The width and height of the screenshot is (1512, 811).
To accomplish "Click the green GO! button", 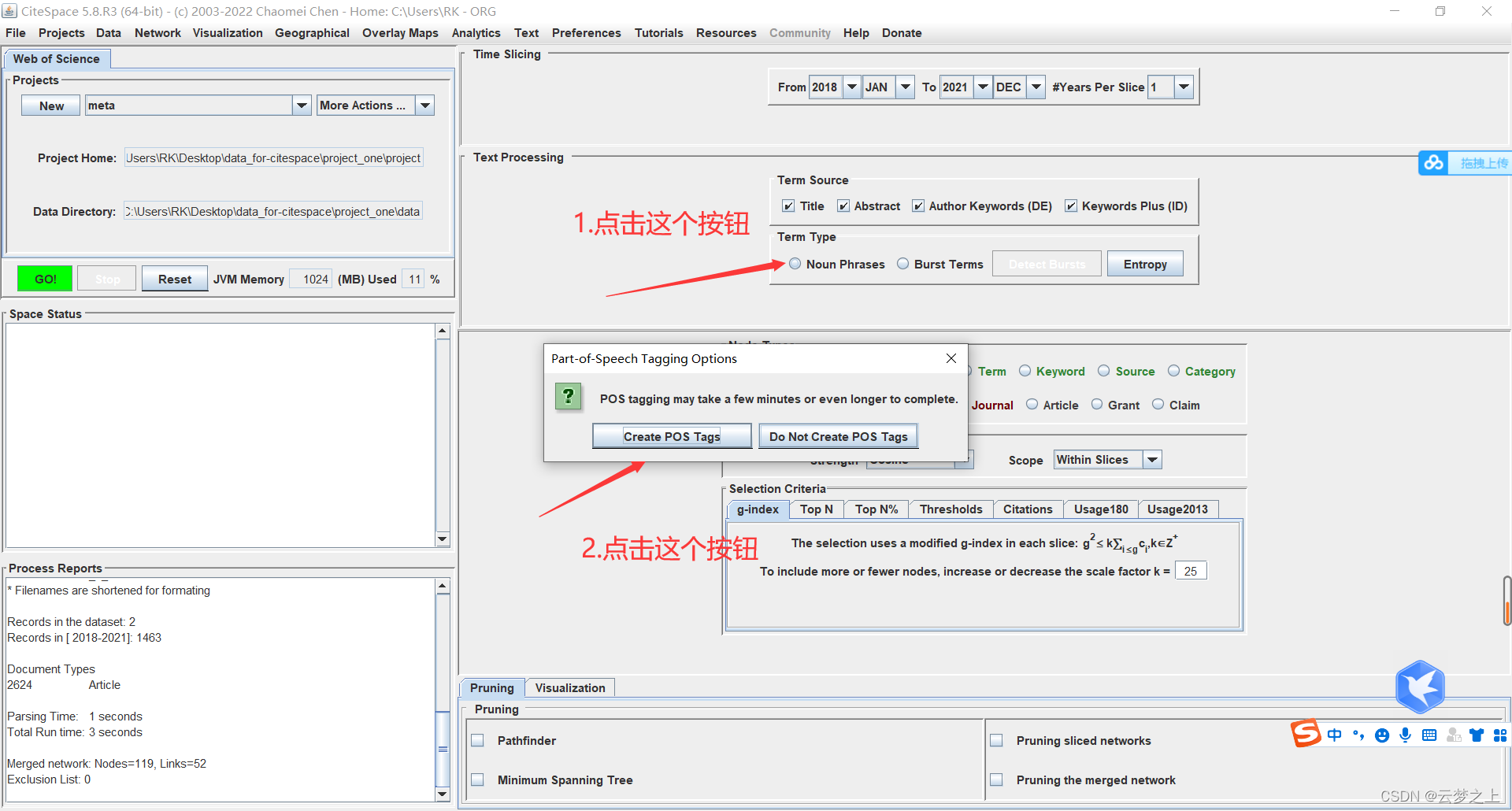I will 45,279.
